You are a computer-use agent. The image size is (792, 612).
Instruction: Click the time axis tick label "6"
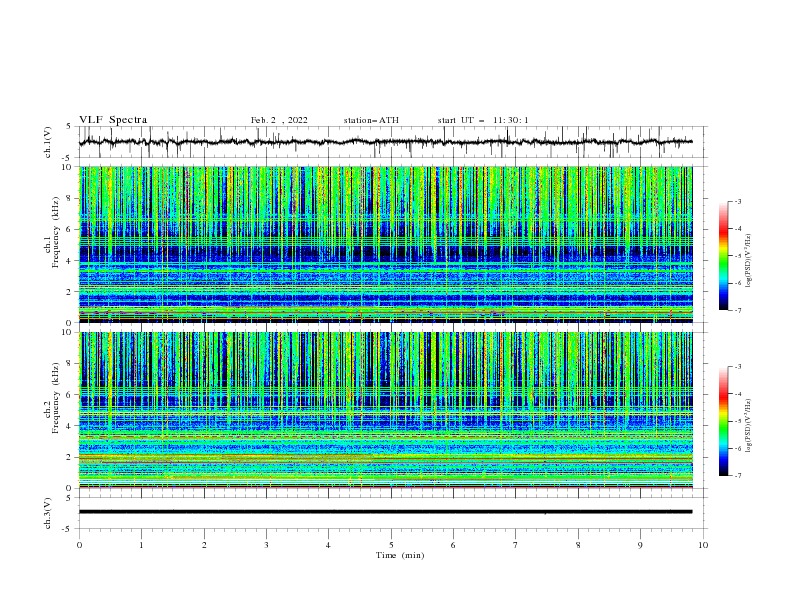453,545
